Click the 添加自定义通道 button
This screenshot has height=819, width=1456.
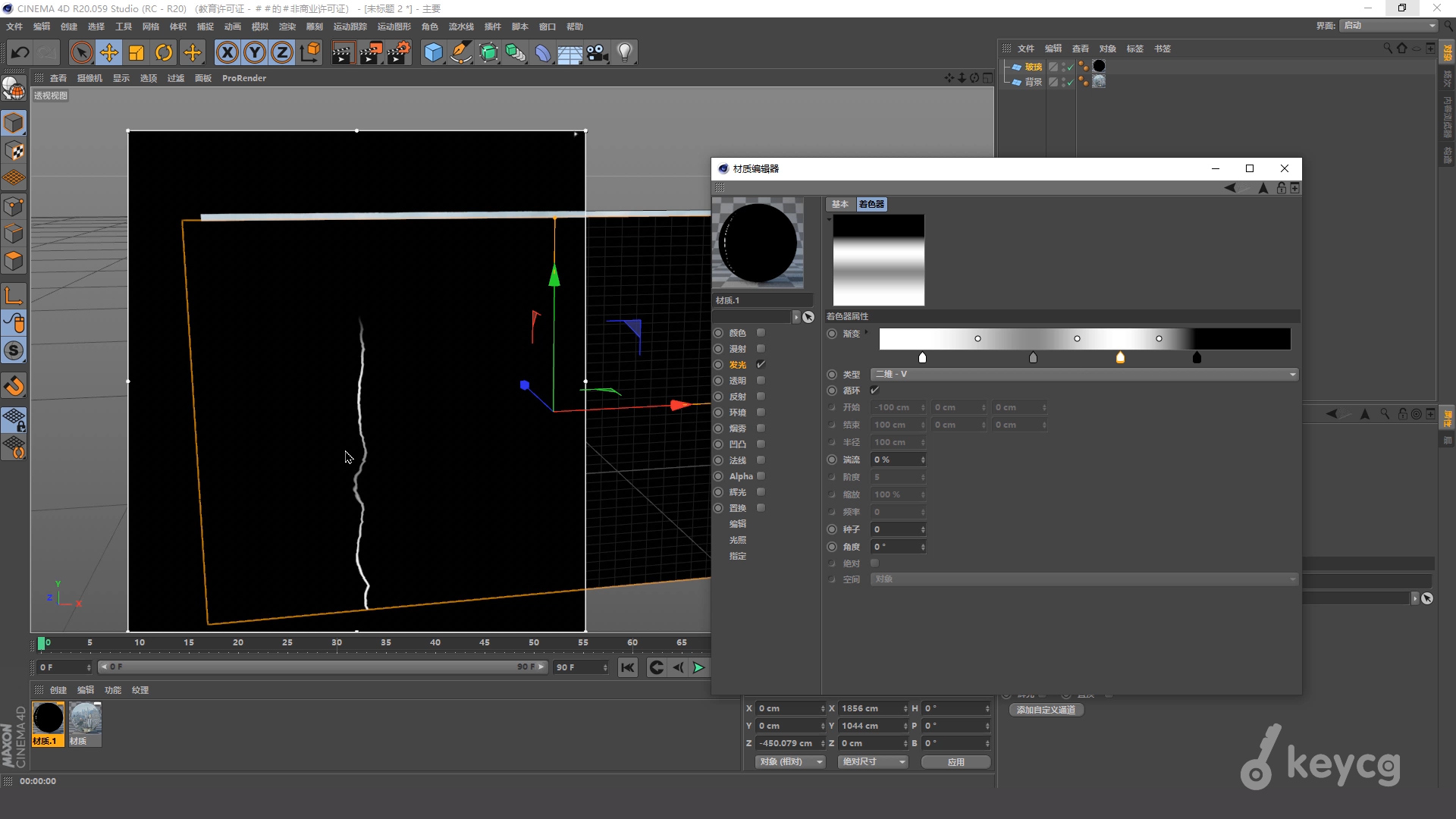click(x=1046, y=710)
